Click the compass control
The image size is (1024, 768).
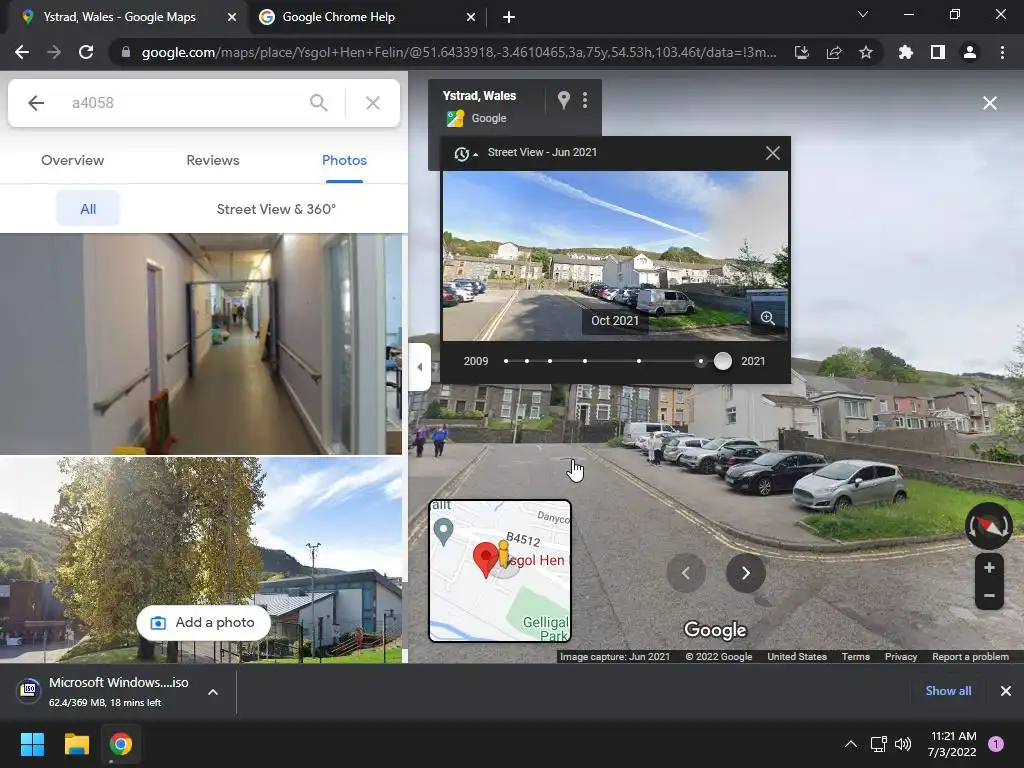coord(989,526)
